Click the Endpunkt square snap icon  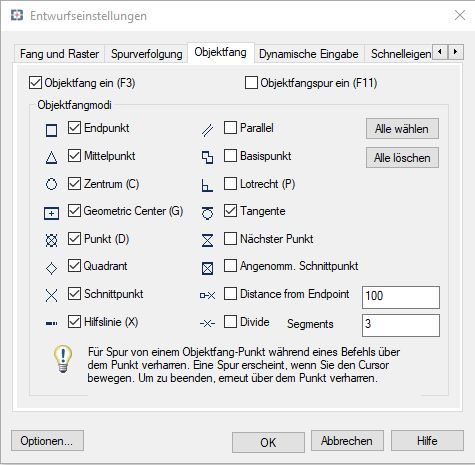[51, 130]
